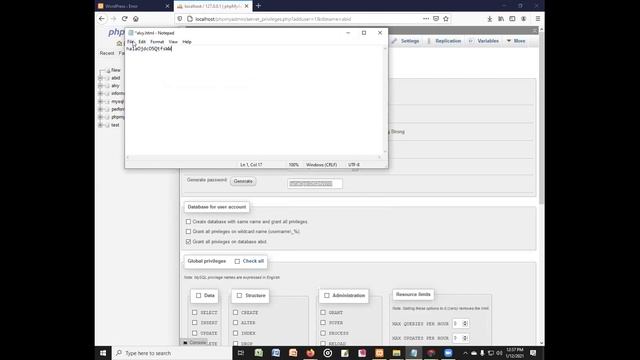Image resolution: width=640 pixels, height=360 pixels.
Task: Enable the SUPER privilege checkbox
Action: 323,322
